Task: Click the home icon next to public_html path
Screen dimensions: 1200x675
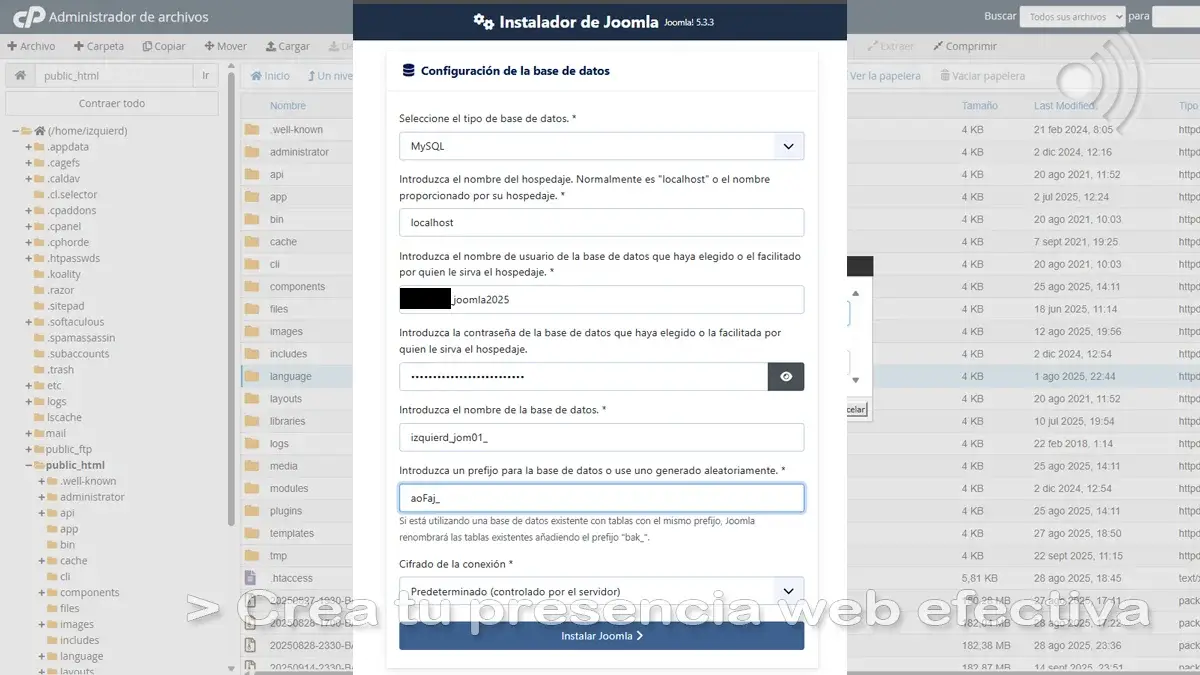Action: pos(20,74)
